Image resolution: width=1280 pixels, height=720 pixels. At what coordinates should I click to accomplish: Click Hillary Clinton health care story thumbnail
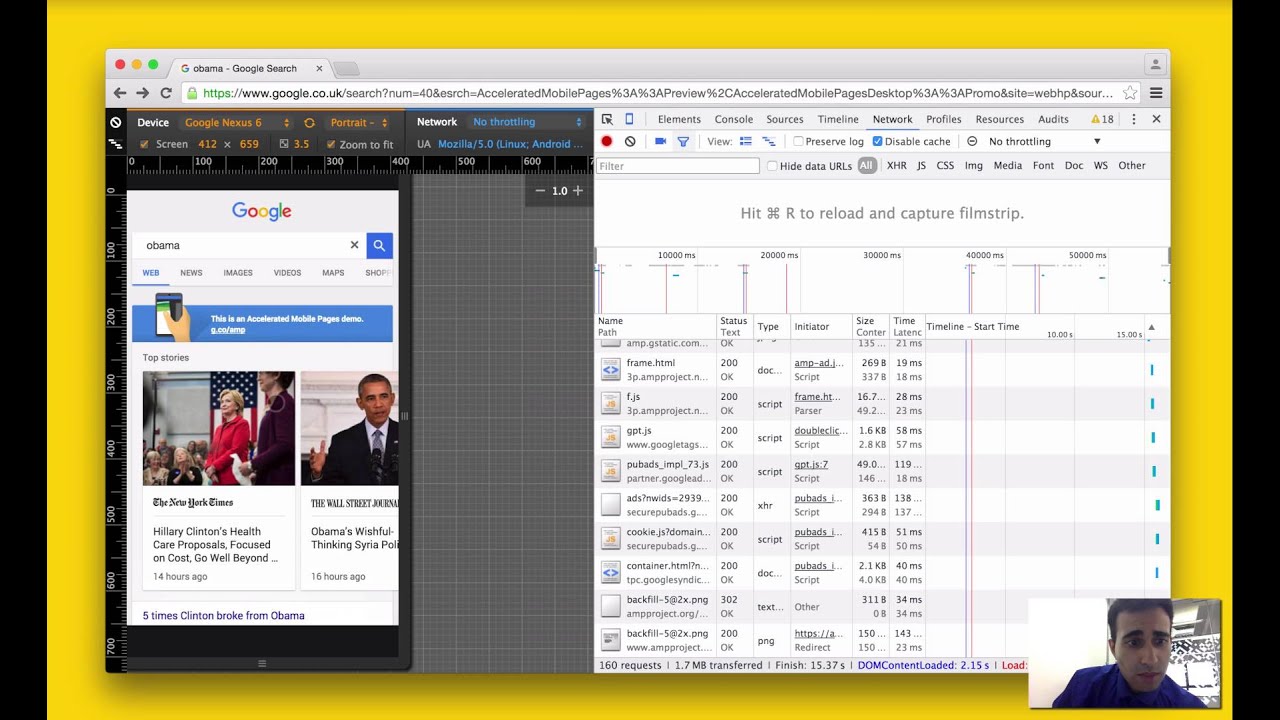tap(218, 428)
